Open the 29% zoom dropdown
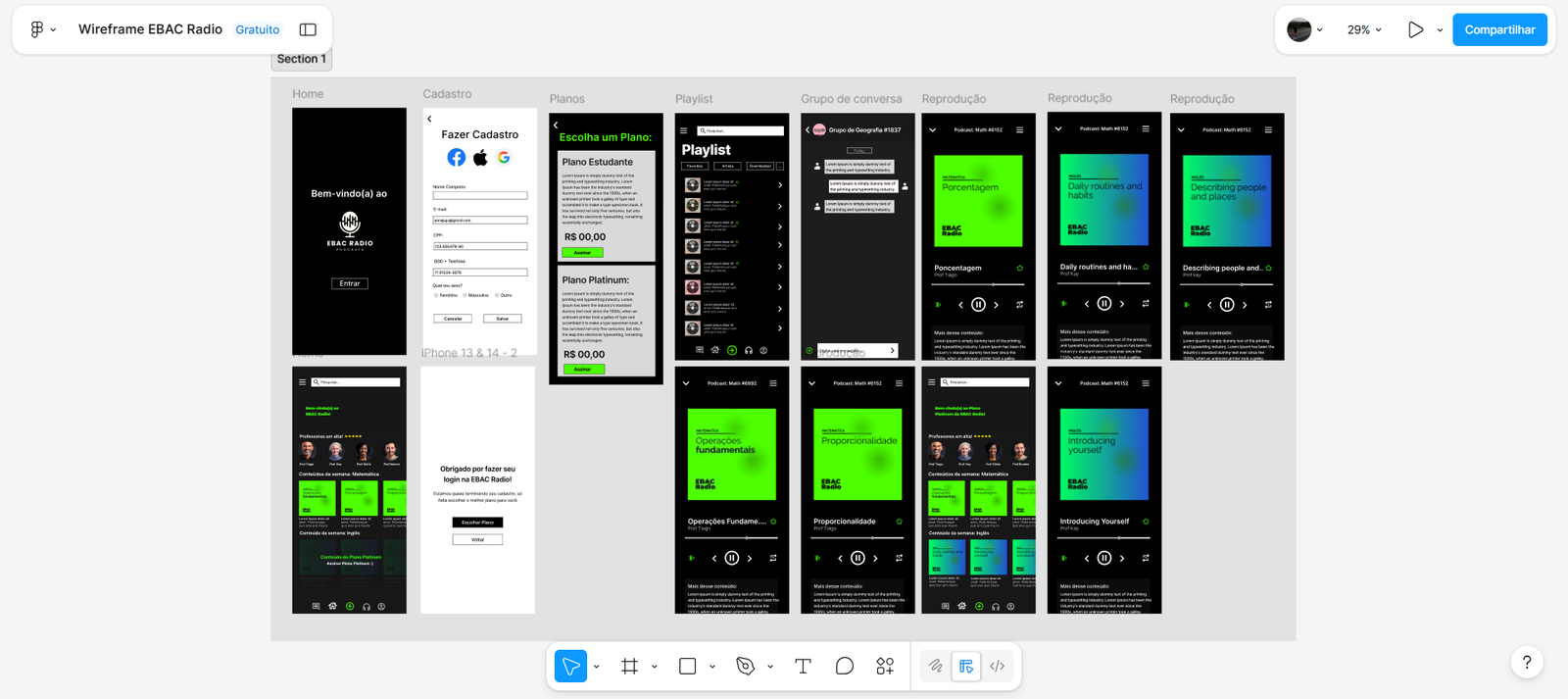 coord(1363,29)
